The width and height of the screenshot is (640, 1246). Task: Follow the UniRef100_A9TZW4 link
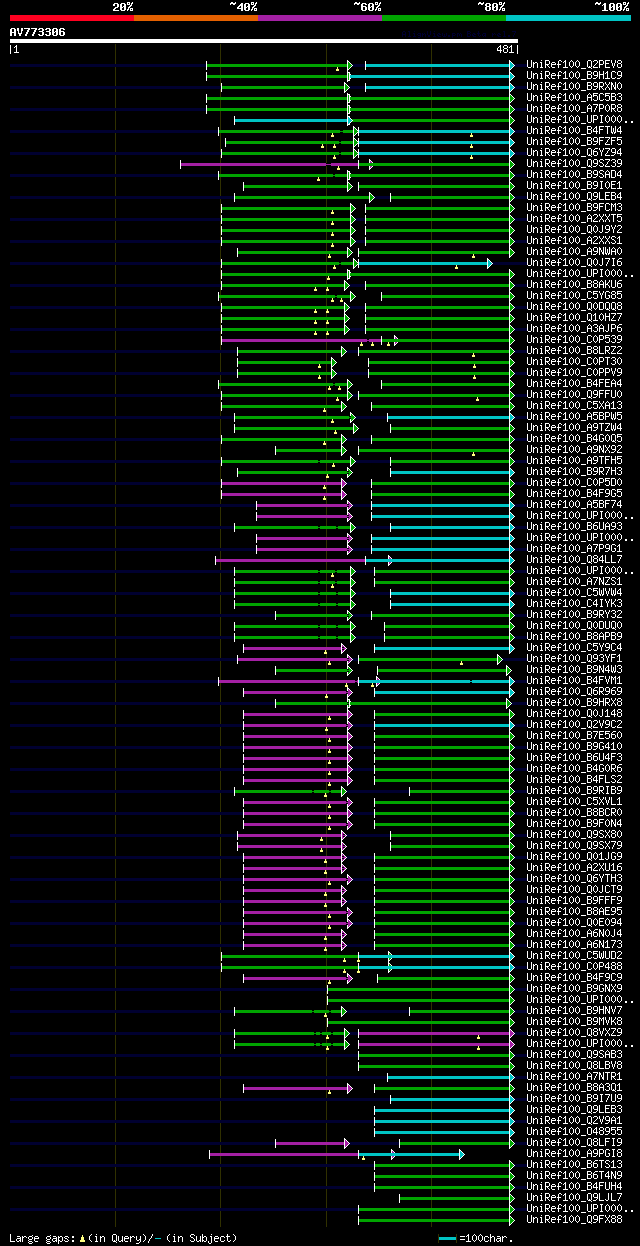click(574, 427)
